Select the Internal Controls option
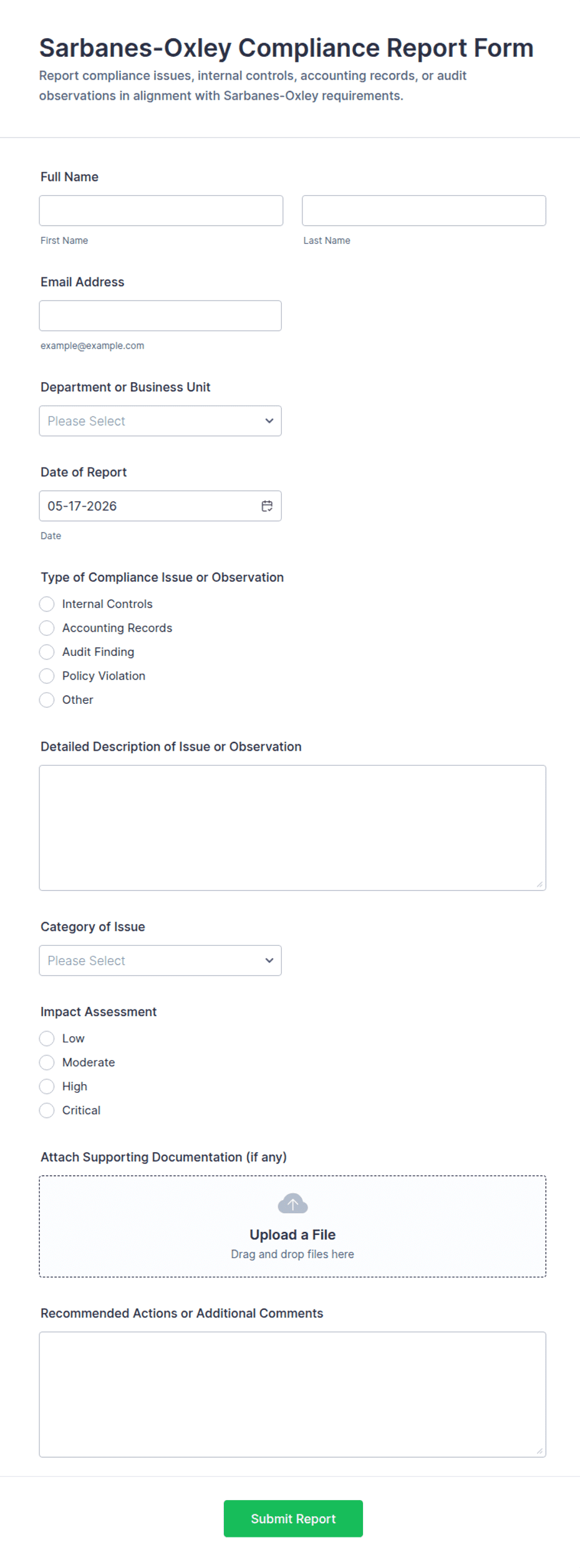 (x=47, y=604)
